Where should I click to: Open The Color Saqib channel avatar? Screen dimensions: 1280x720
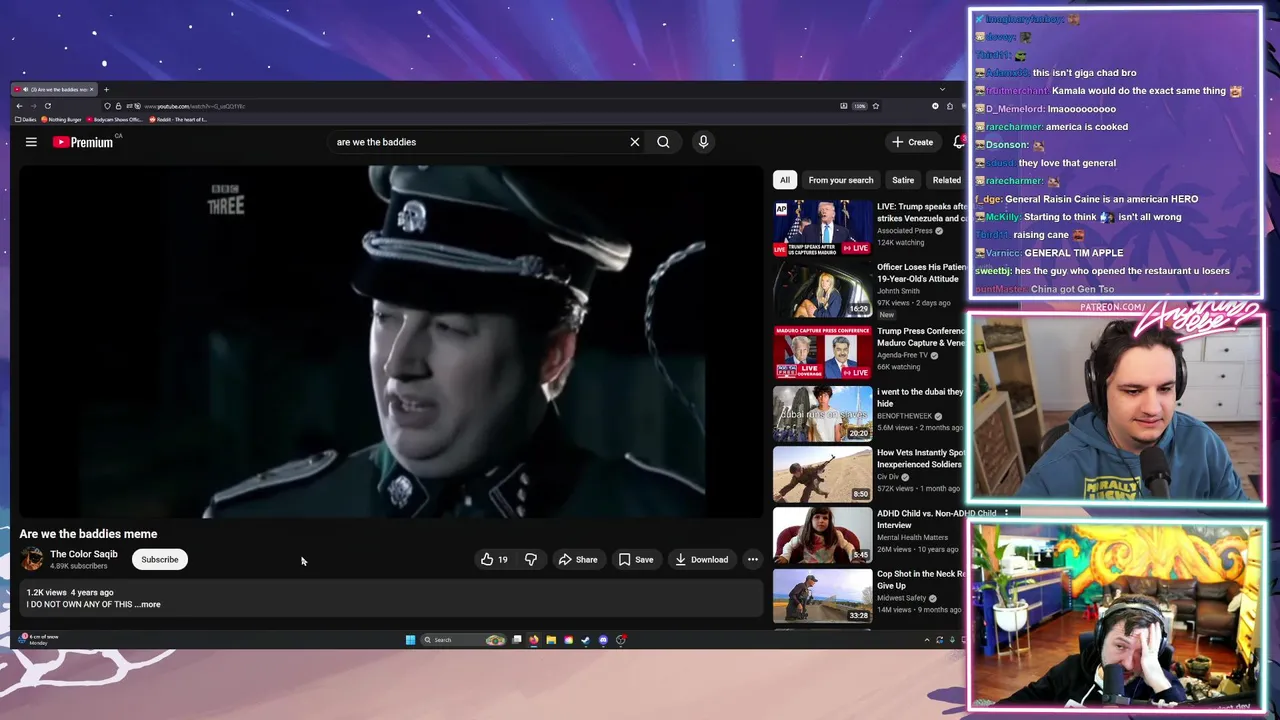32,559
